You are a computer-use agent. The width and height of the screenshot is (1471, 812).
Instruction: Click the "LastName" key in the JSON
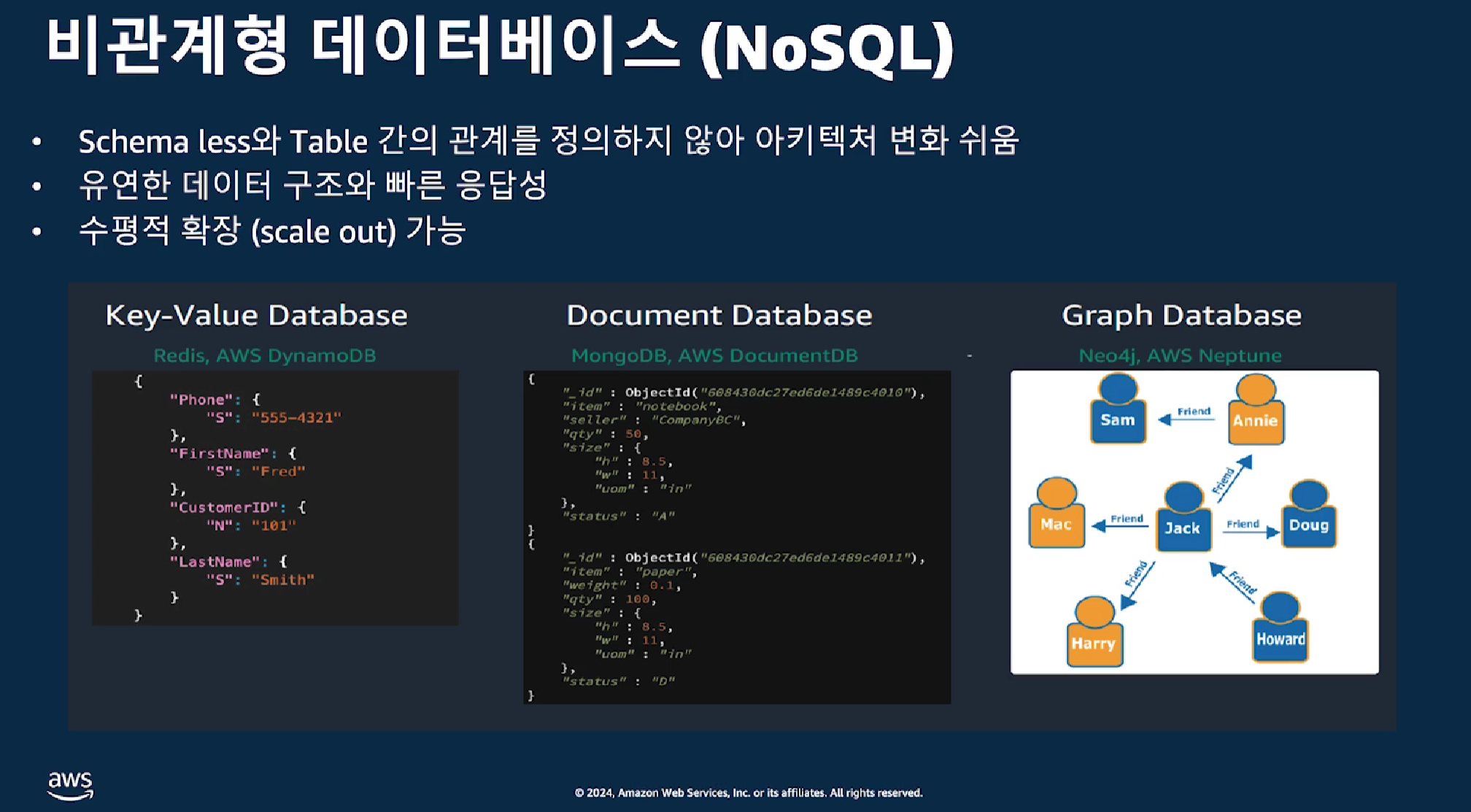215,561
